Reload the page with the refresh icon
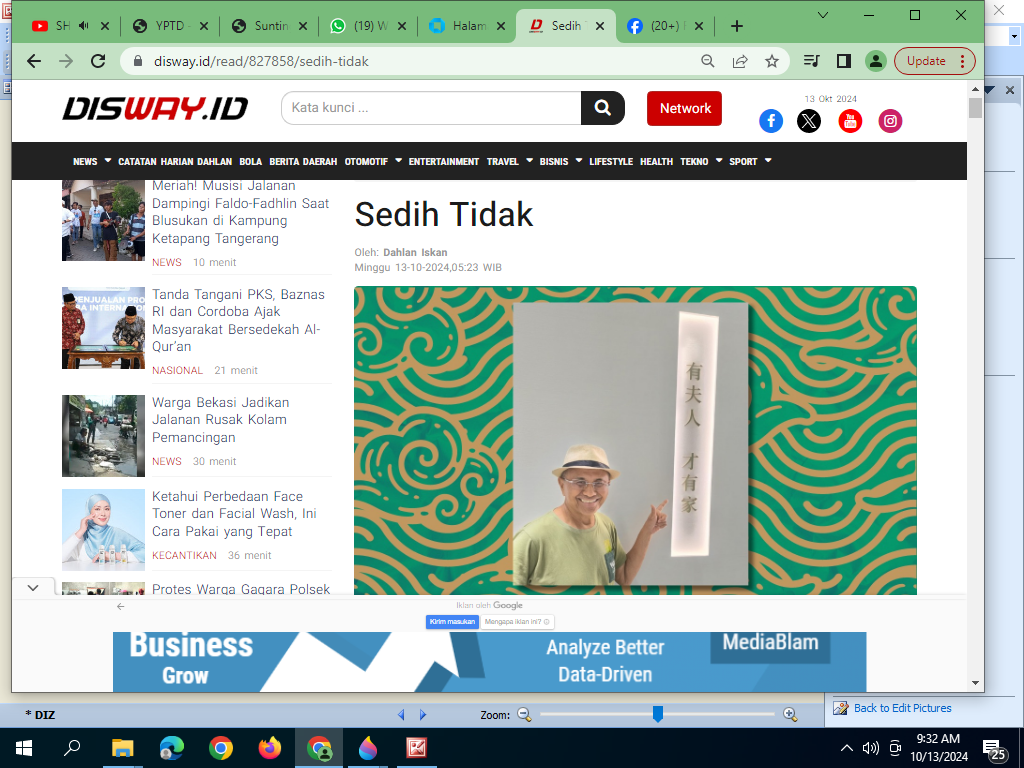The width and height of the screenshot is (1024, 768). click(x=98, y=61)
